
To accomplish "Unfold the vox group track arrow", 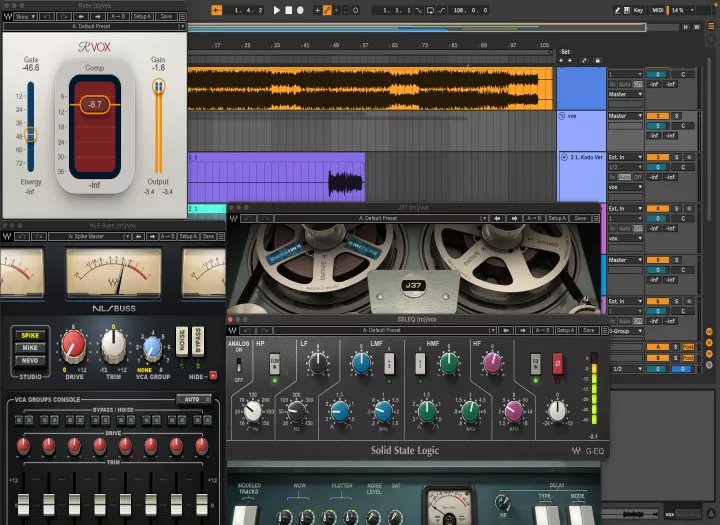I will [562, 116].
